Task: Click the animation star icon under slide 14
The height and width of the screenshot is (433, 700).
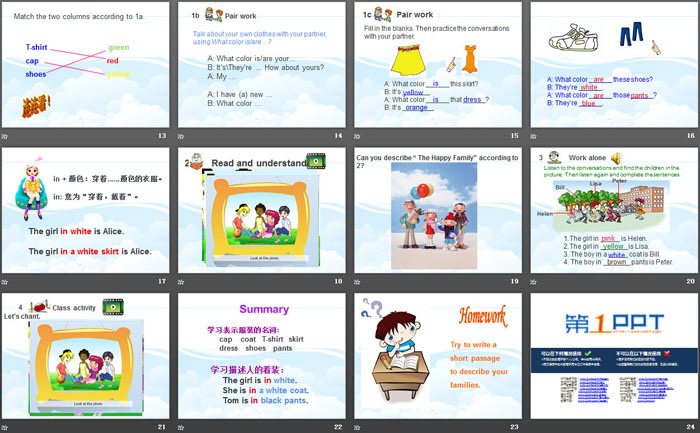Action: (x=181, y=136)
